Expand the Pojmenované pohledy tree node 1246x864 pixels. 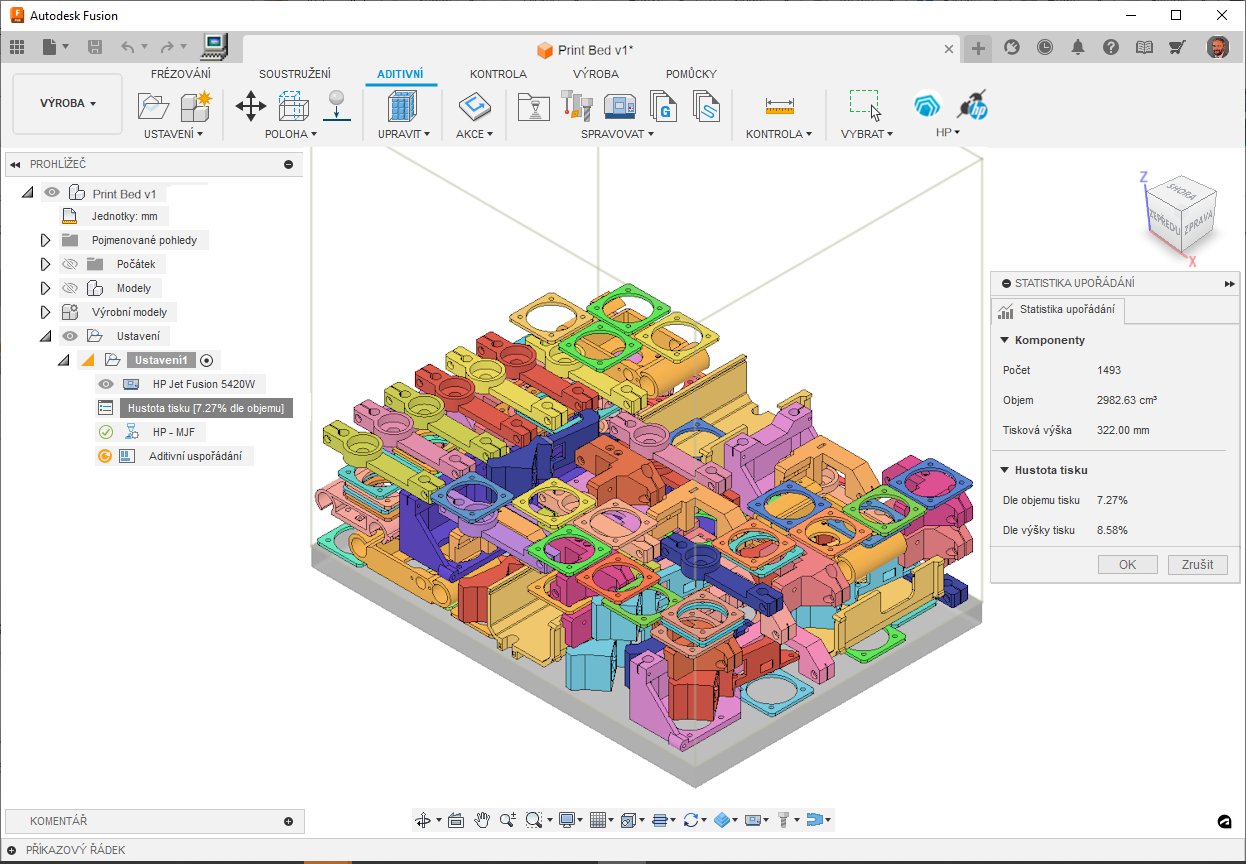pos(44,240)
